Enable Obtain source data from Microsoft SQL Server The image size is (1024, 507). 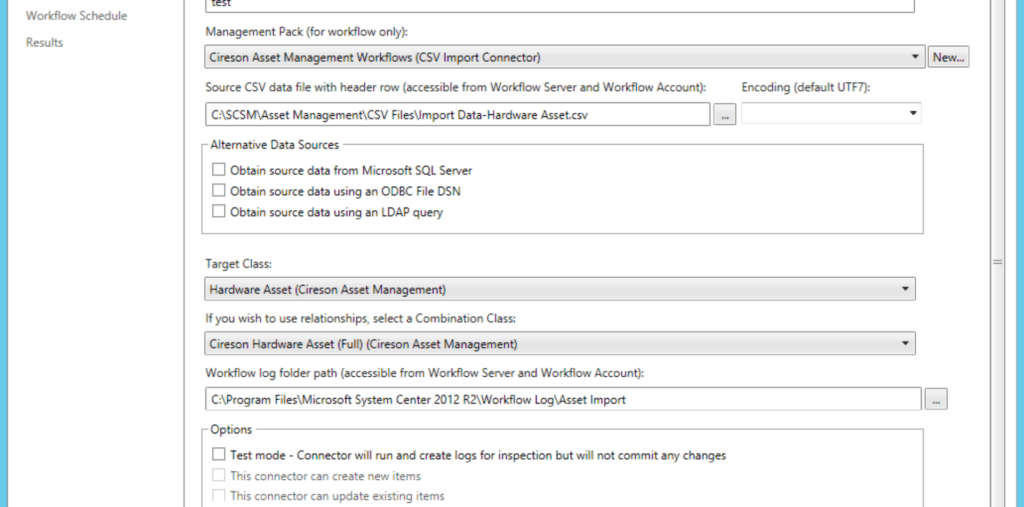tap(219, 170)
